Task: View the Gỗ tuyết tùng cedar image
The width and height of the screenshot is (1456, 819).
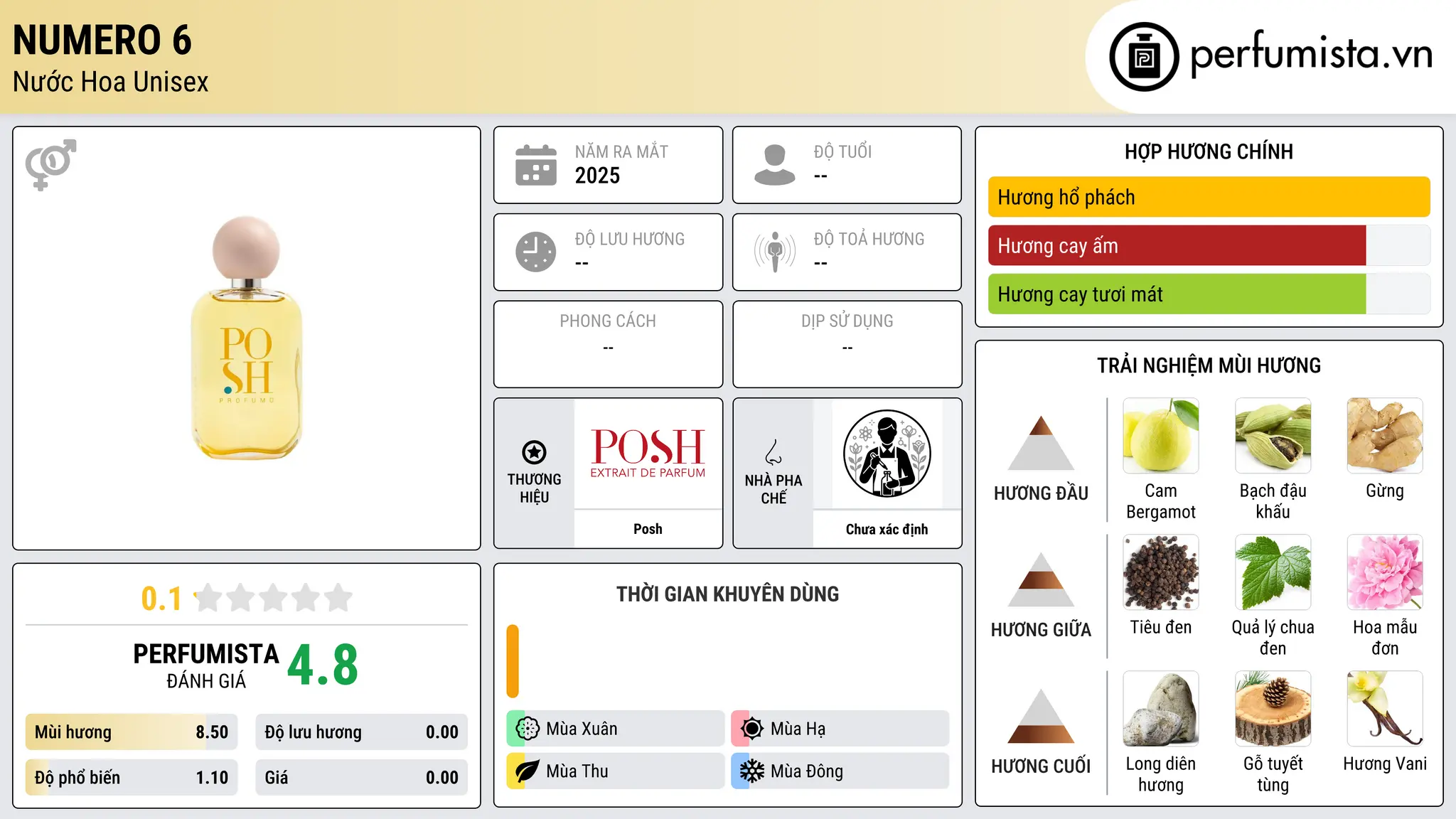Action: coord(1273,709)
